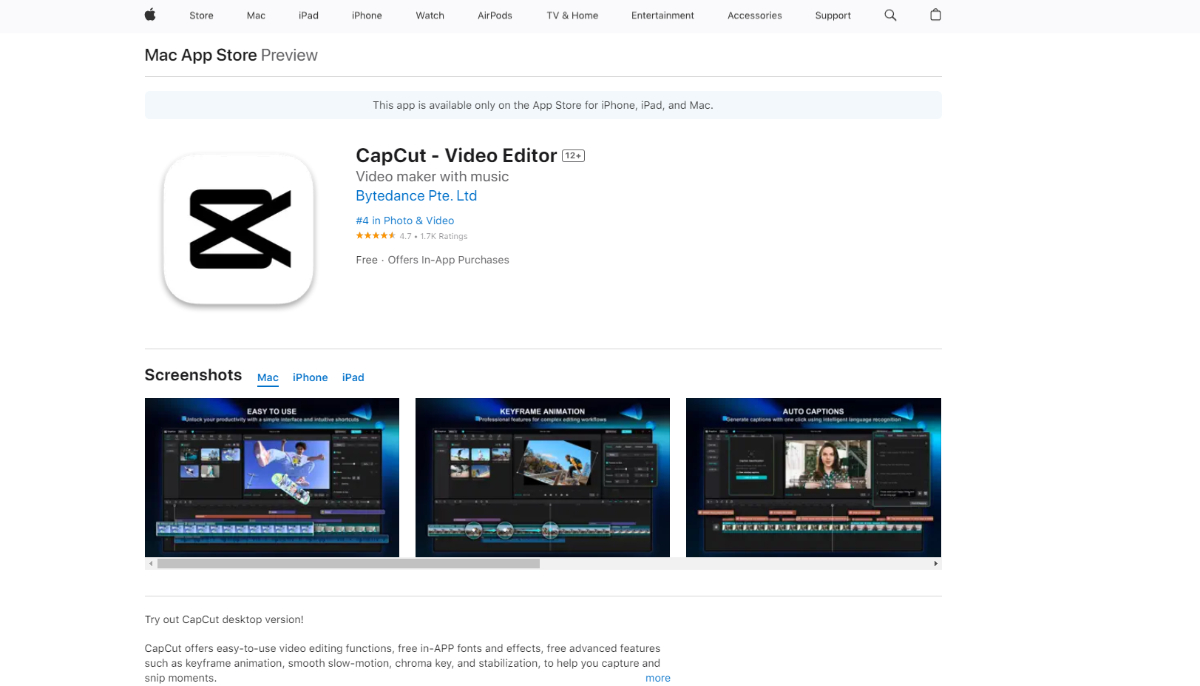This screenshot has height=686, width=1200.
Task: Open the Accessories menu
Action: (x=755, y=16)
